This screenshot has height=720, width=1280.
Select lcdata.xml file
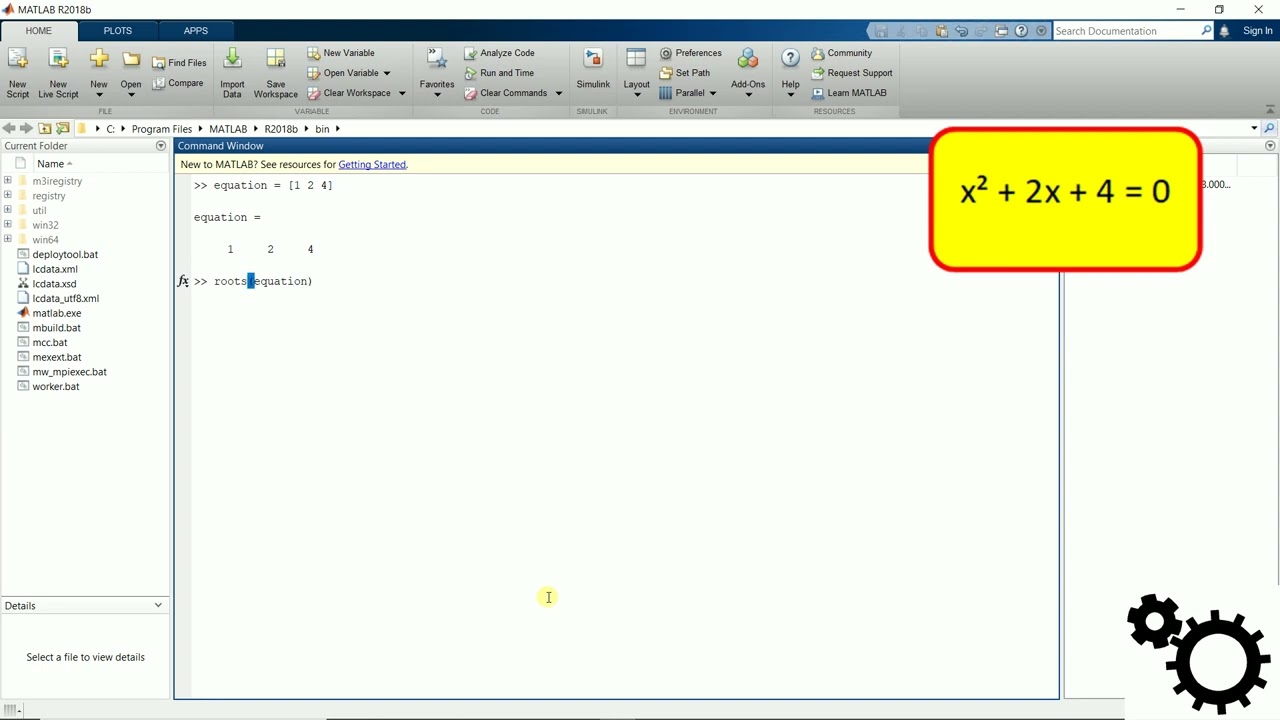point(55,269)
